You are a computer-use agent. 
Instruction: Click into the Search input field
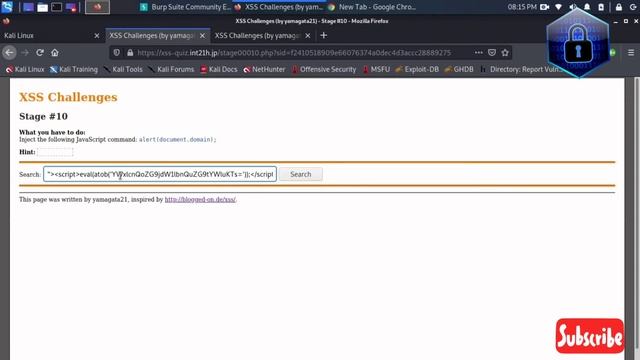pos(160,174)
